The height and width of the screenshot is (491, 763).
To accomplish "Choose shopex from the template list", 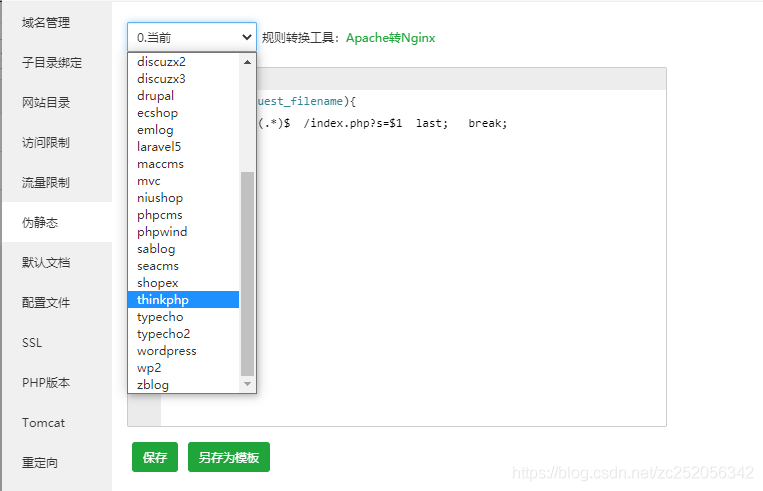I will pyautogui.click(x=183, y=283).
